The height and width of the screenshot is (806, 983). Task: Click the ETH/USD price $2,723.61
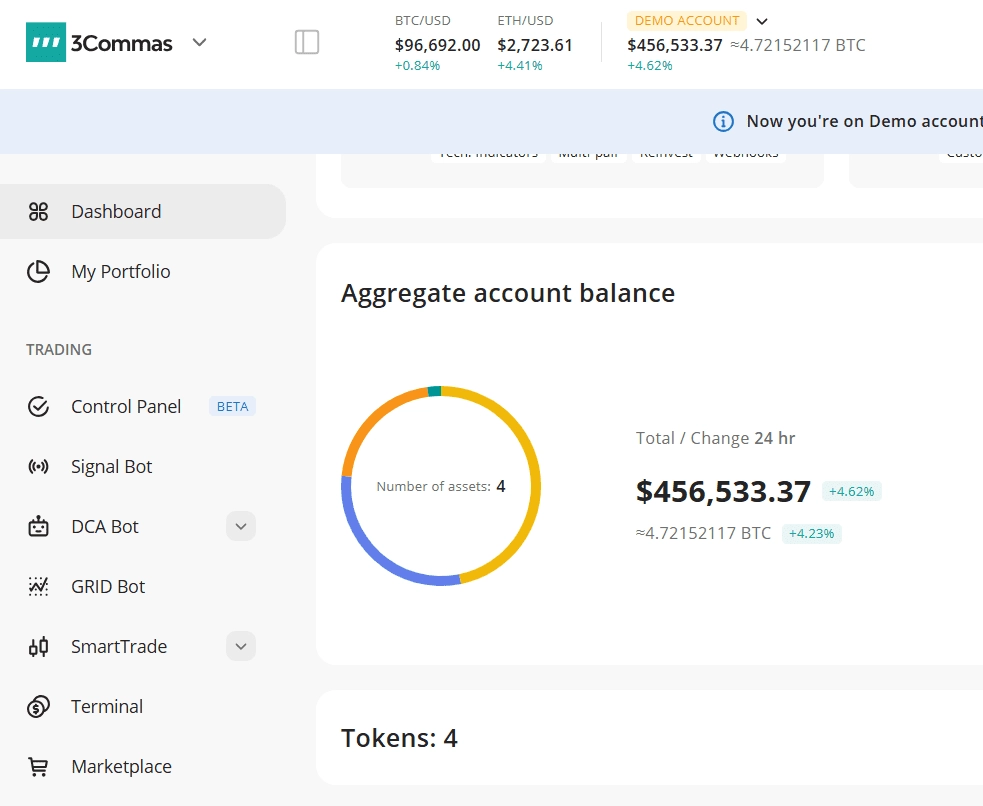[x=535, y=45]
